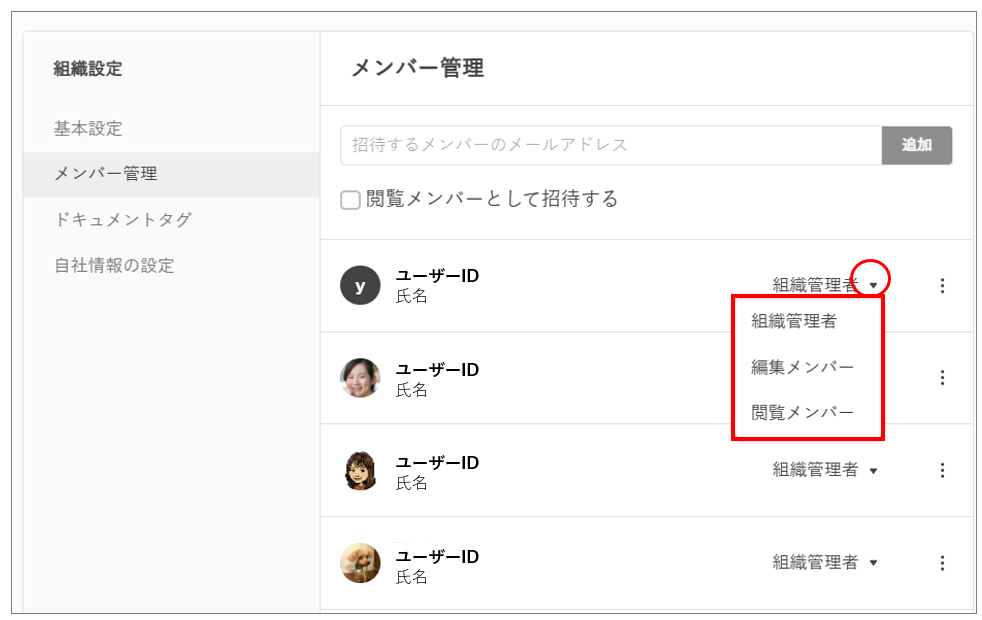Open 自社情報の設定 in the sidebar
Screen dimensions: 982x620
114,266
